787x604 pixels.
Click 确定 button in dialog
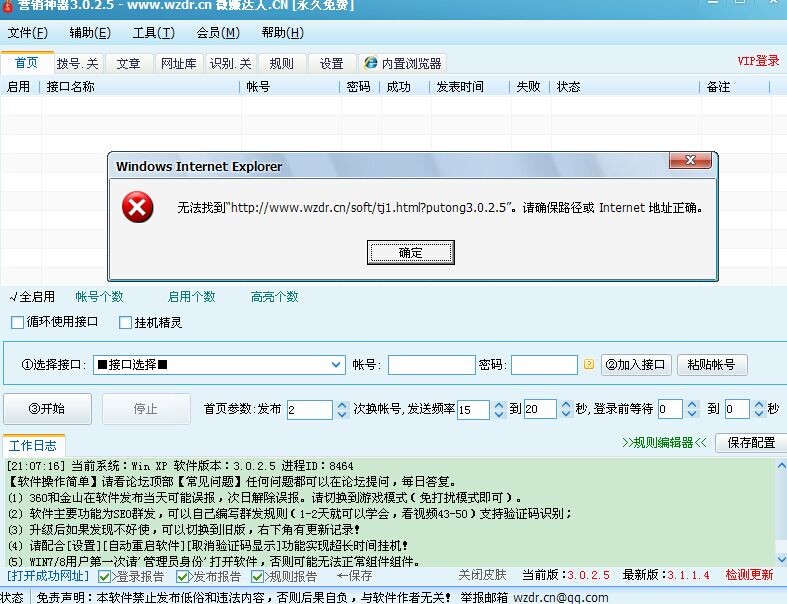point(411,253)
